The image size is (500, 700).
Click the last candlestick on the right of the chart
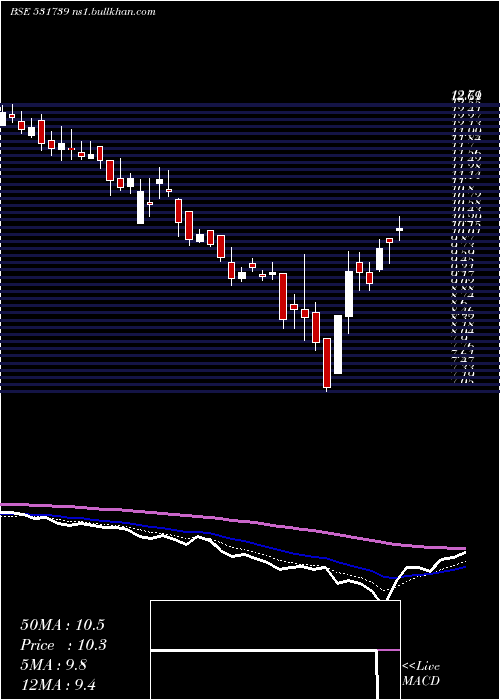pos(400,229)
